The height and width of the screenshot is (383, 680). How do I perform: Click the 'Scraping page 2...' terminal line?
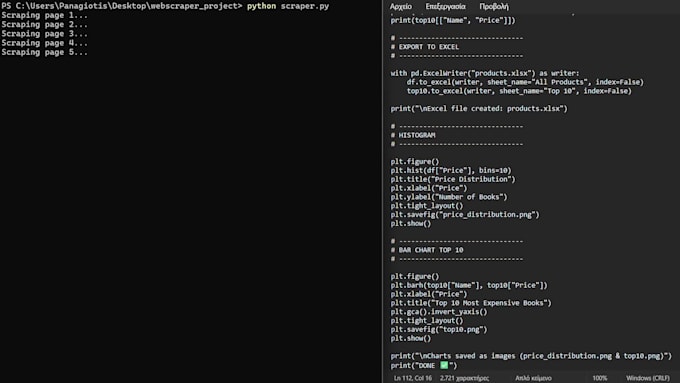(44, 24)
